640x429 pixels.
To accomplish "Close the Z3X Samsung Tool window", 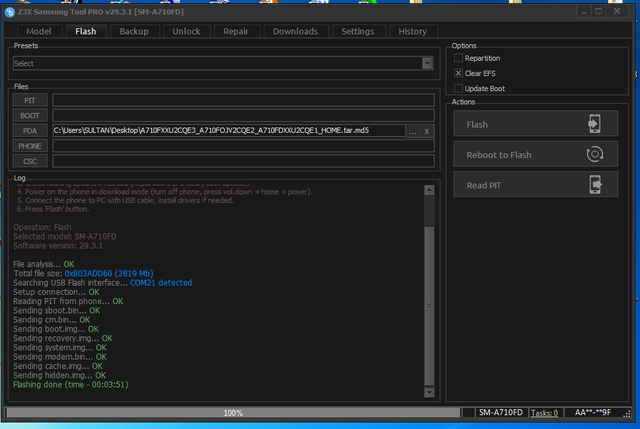I will coord(617,11).
